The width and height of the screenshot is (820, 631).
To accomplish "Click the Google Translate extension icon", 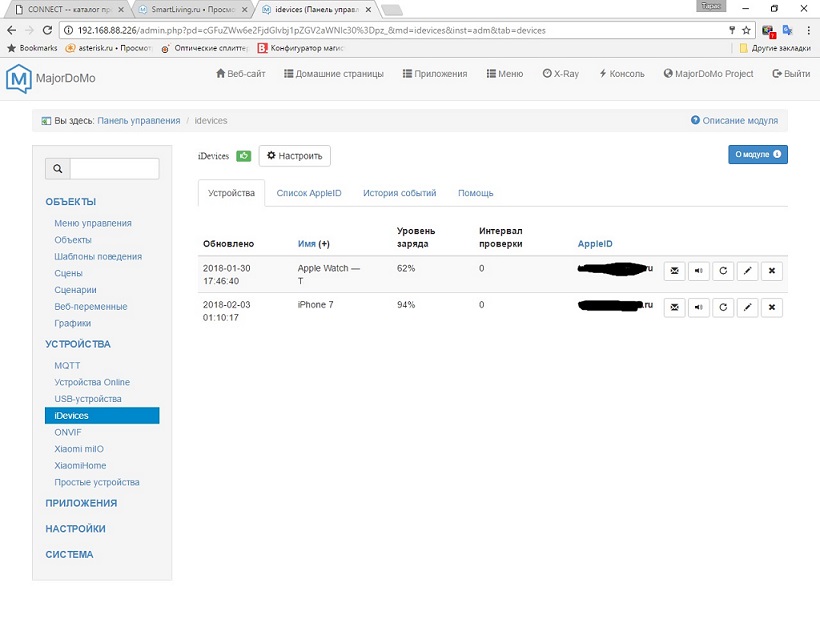I will 787,30.
